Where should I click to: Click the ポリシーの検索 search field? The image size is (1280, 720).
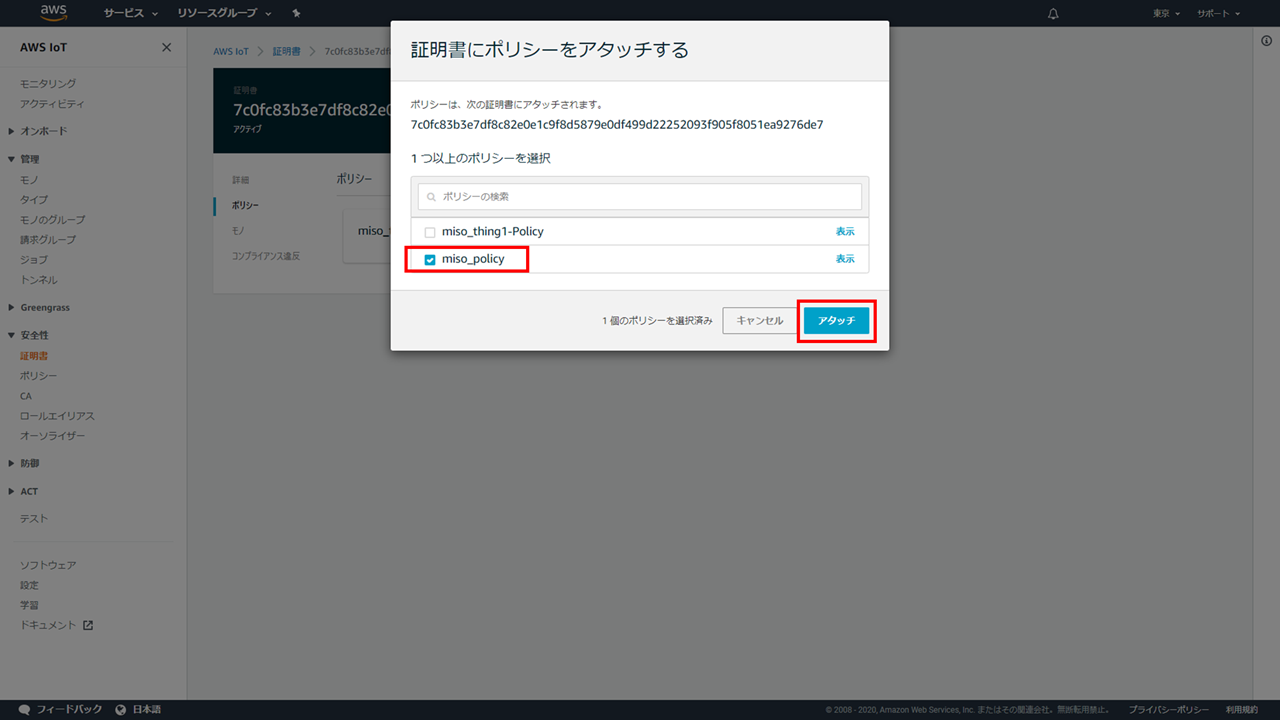click(x=640, y=197)
